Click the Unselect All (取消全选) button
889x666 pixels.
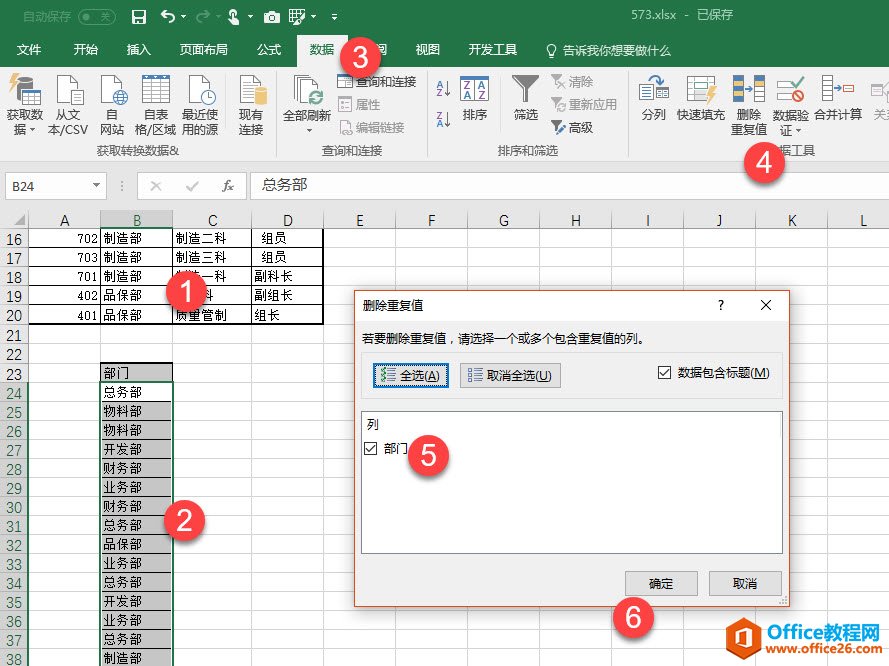(510, 375)
